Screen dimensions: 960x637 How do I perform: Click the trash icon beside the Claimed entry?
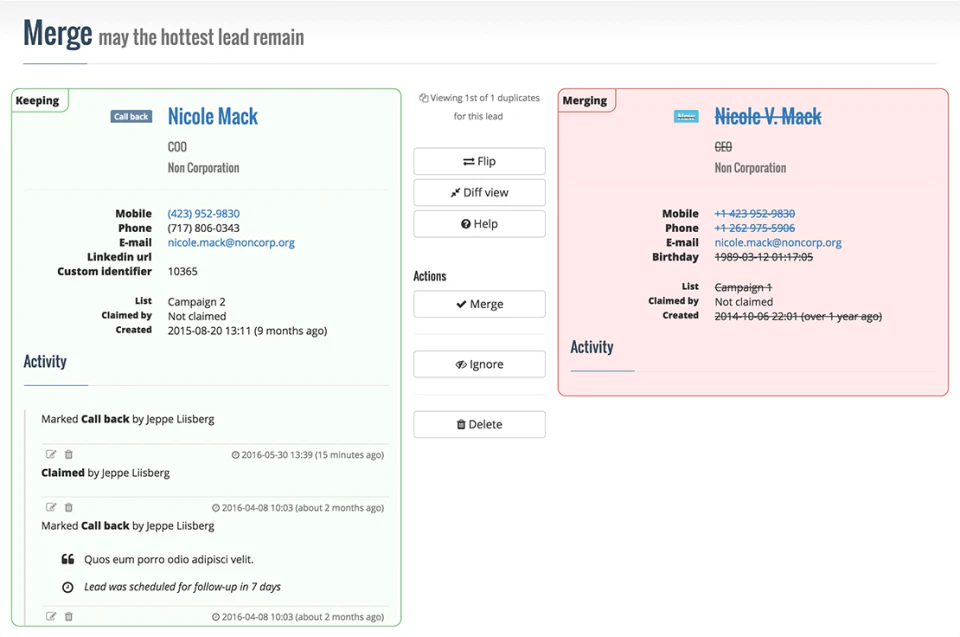(67, 454)
